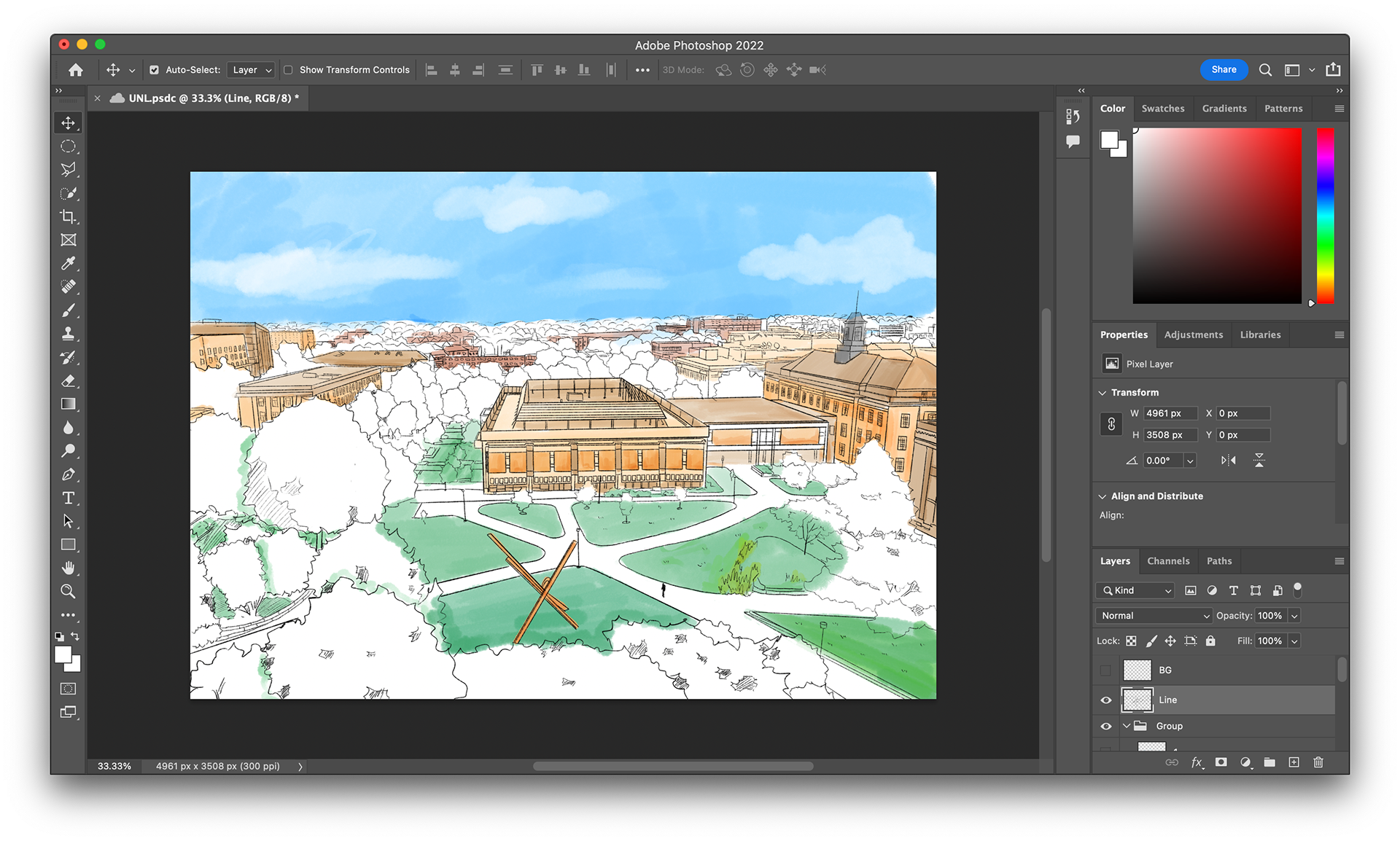
Task: Collapse the Transform section
Action: click(x=1102, y=393)
